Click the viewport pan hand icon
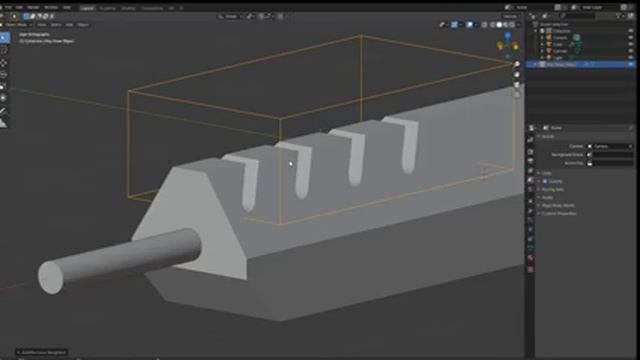The image size is (640, 360). point(517,75)
